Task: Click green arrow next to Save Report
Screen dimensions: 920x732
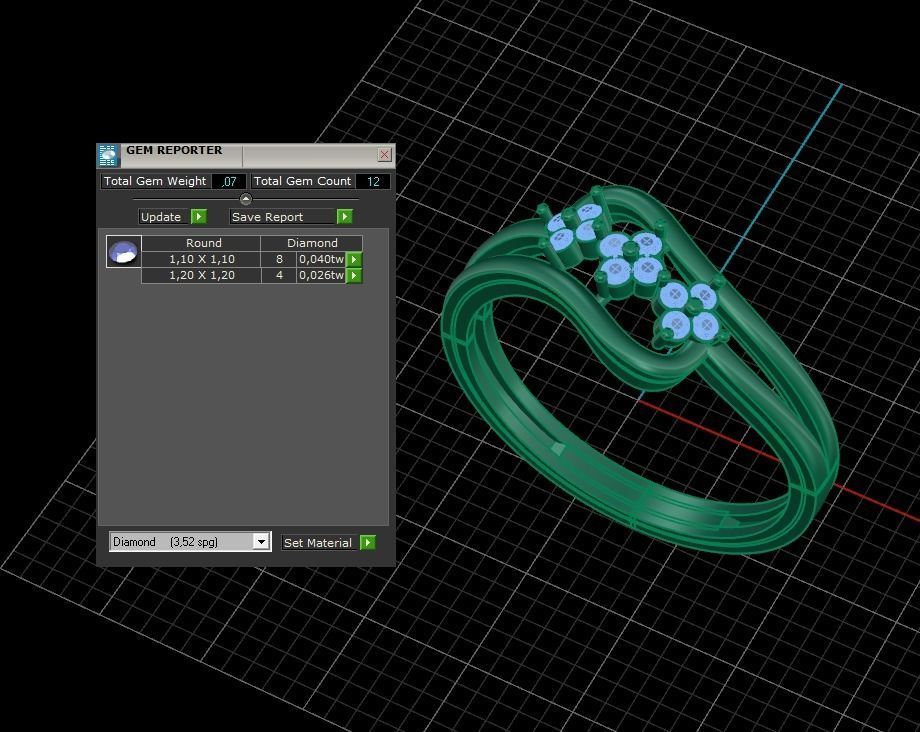Action: click(344, 217)
